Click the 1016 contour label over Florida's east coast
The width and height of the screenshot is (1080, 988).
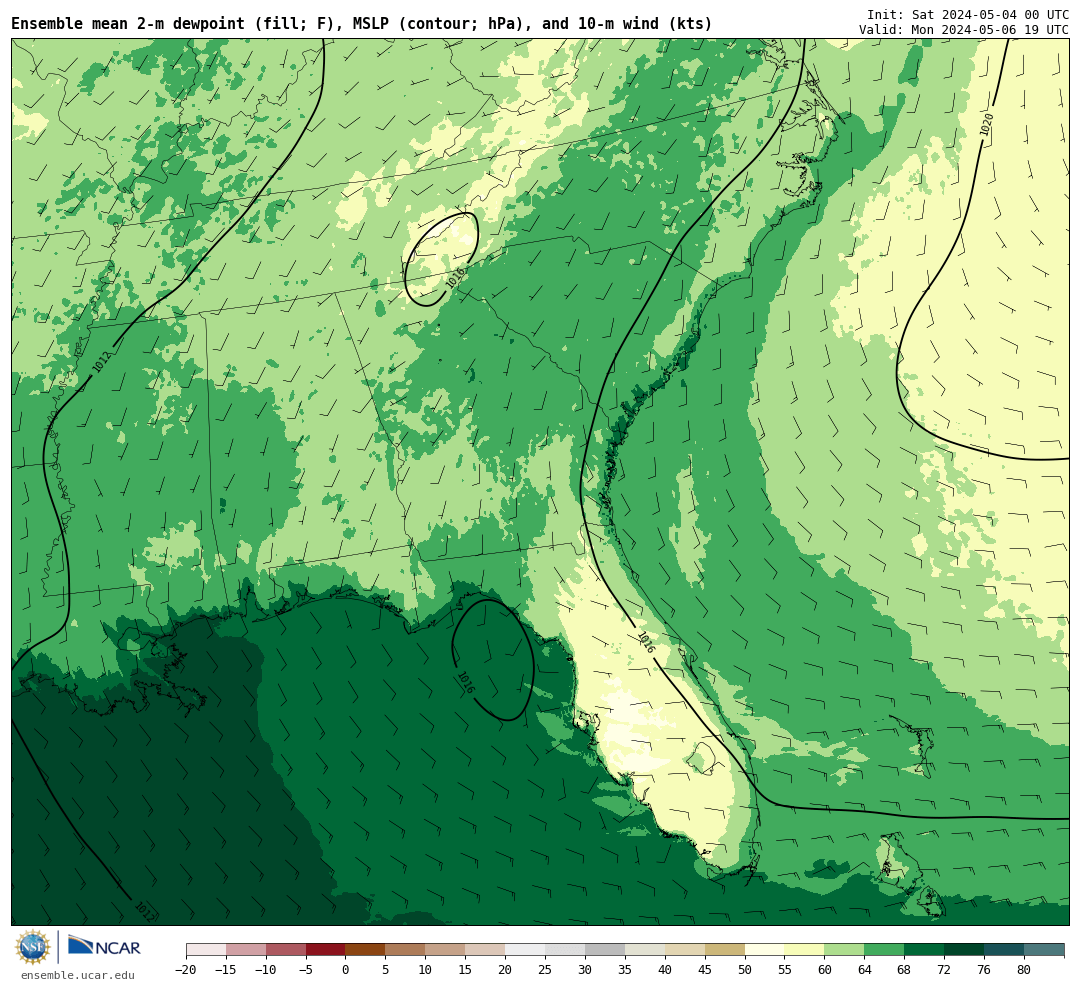[646, 642]
